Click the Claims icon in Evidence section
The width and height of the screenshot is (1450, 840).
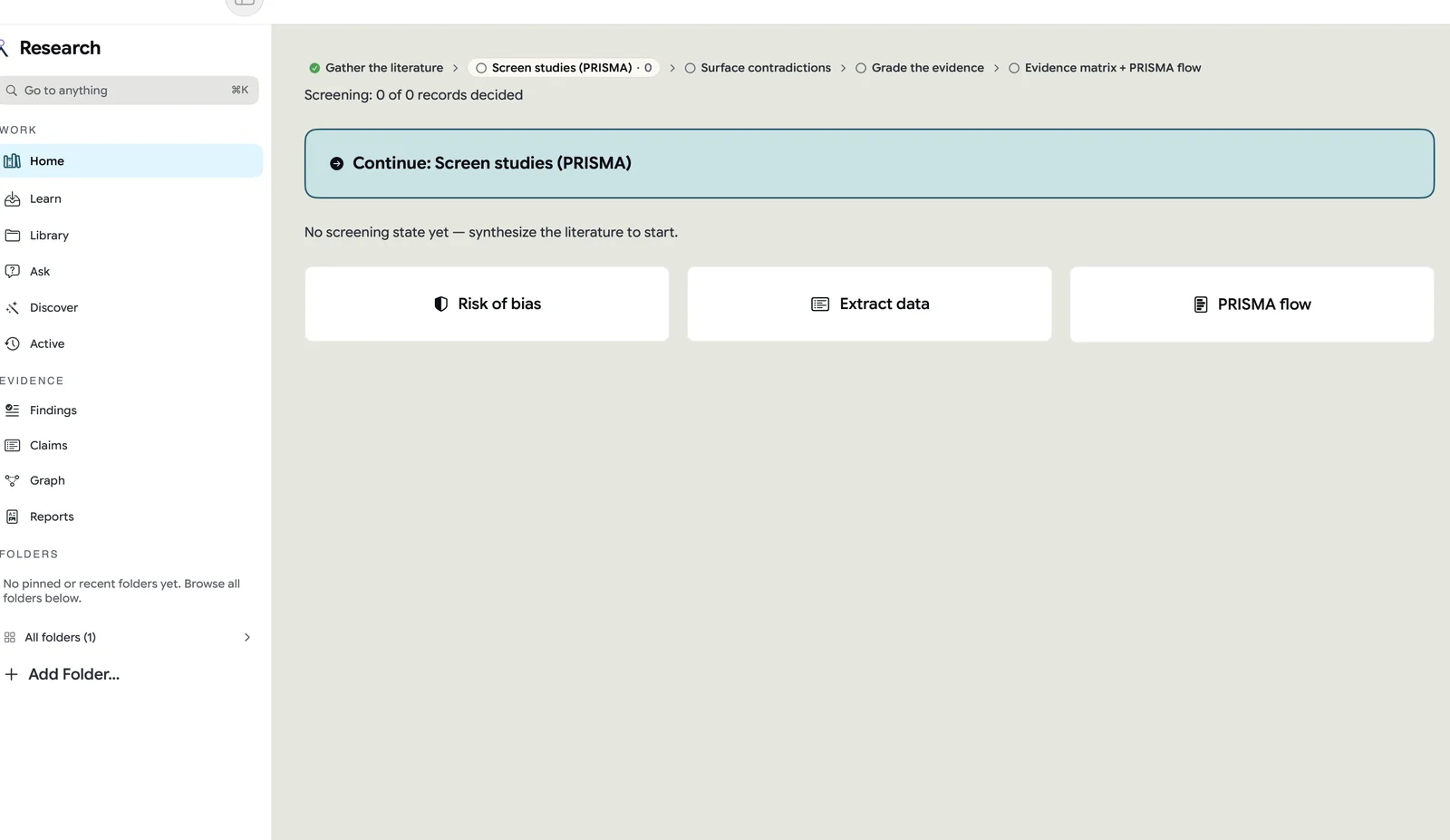point(13,446)
